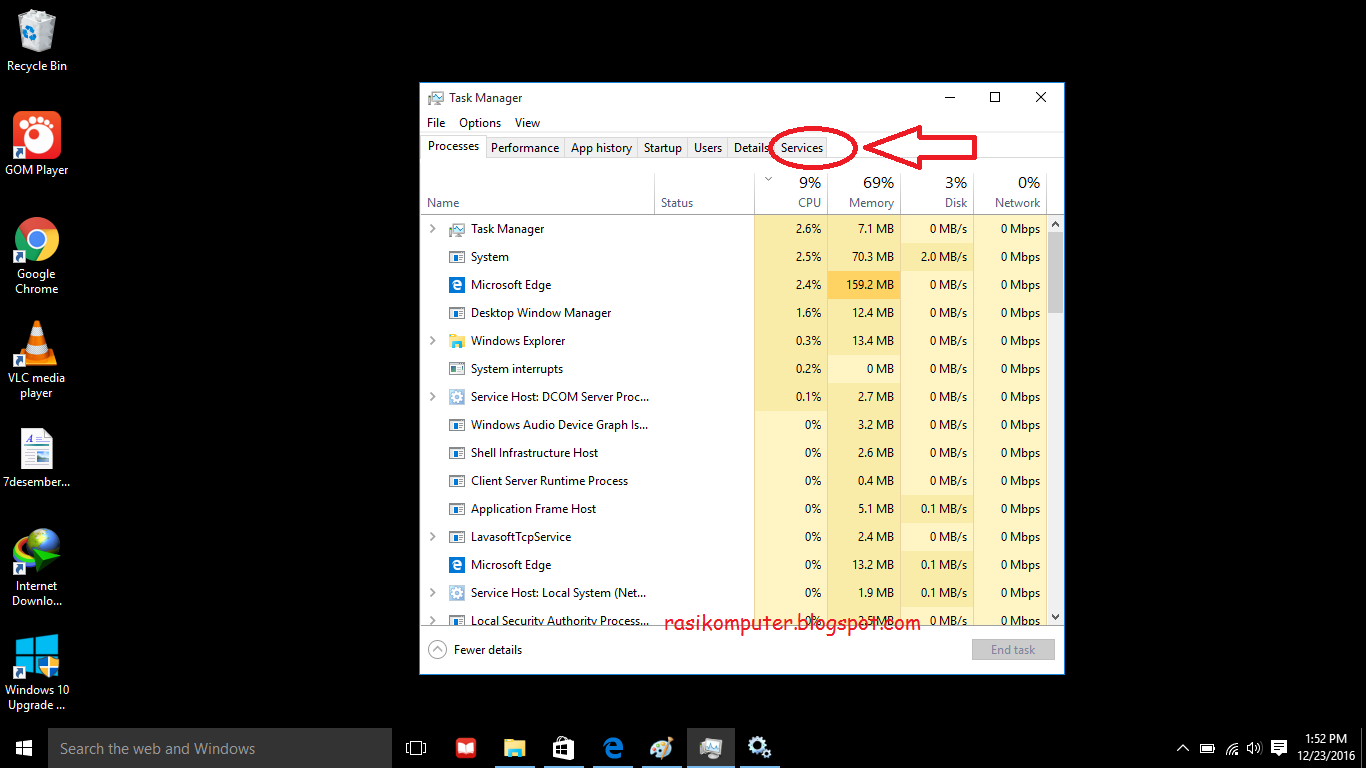Click the Edge icon of the 159.2 MB process

pos(457,285)
